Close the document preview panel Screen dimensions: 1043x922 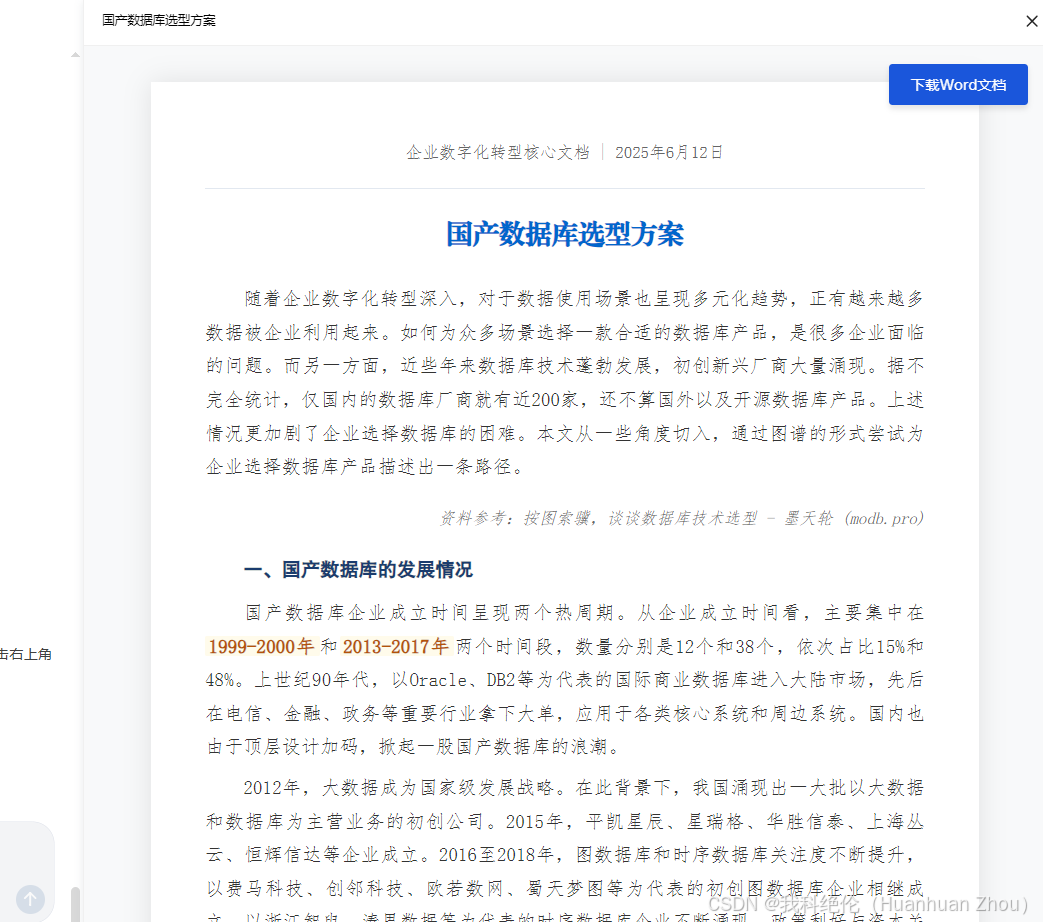tap(1032, 21)
